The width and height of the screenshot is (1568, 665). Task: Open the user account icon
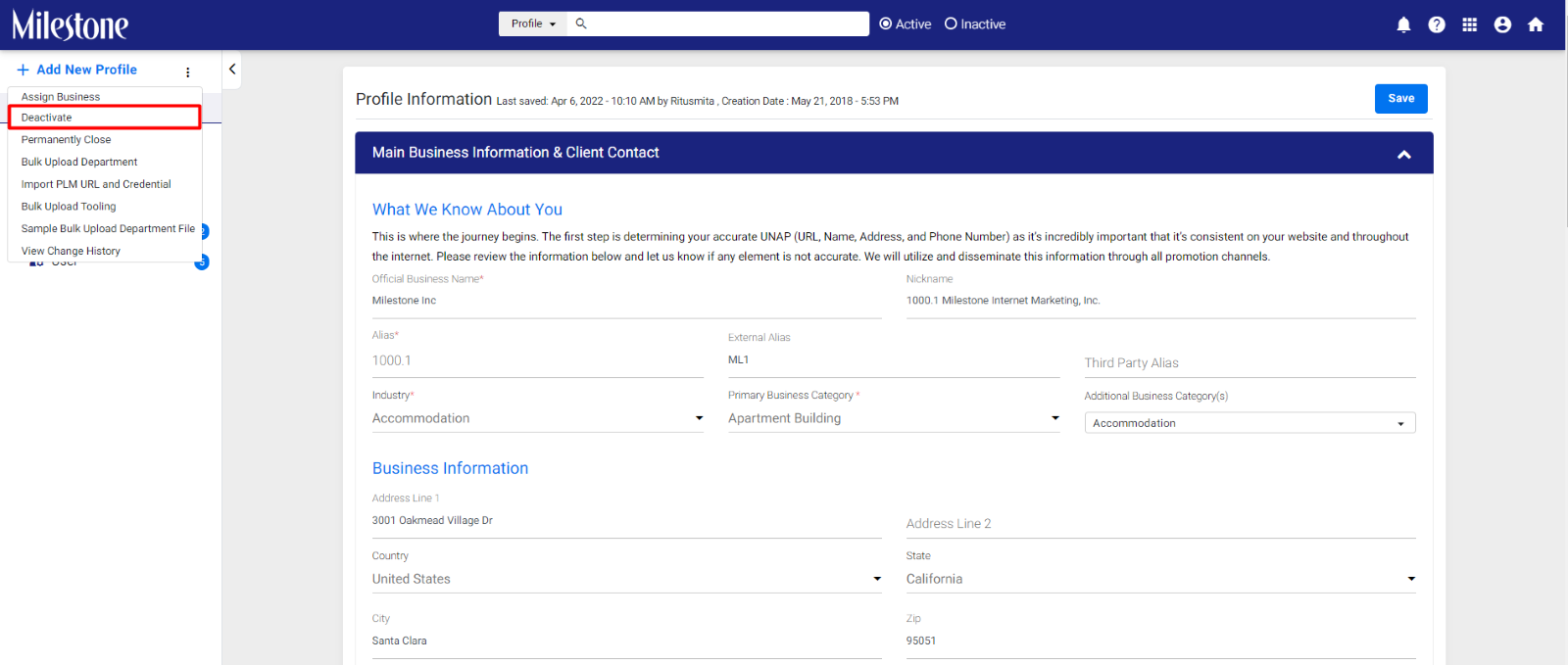[1502, 24]
